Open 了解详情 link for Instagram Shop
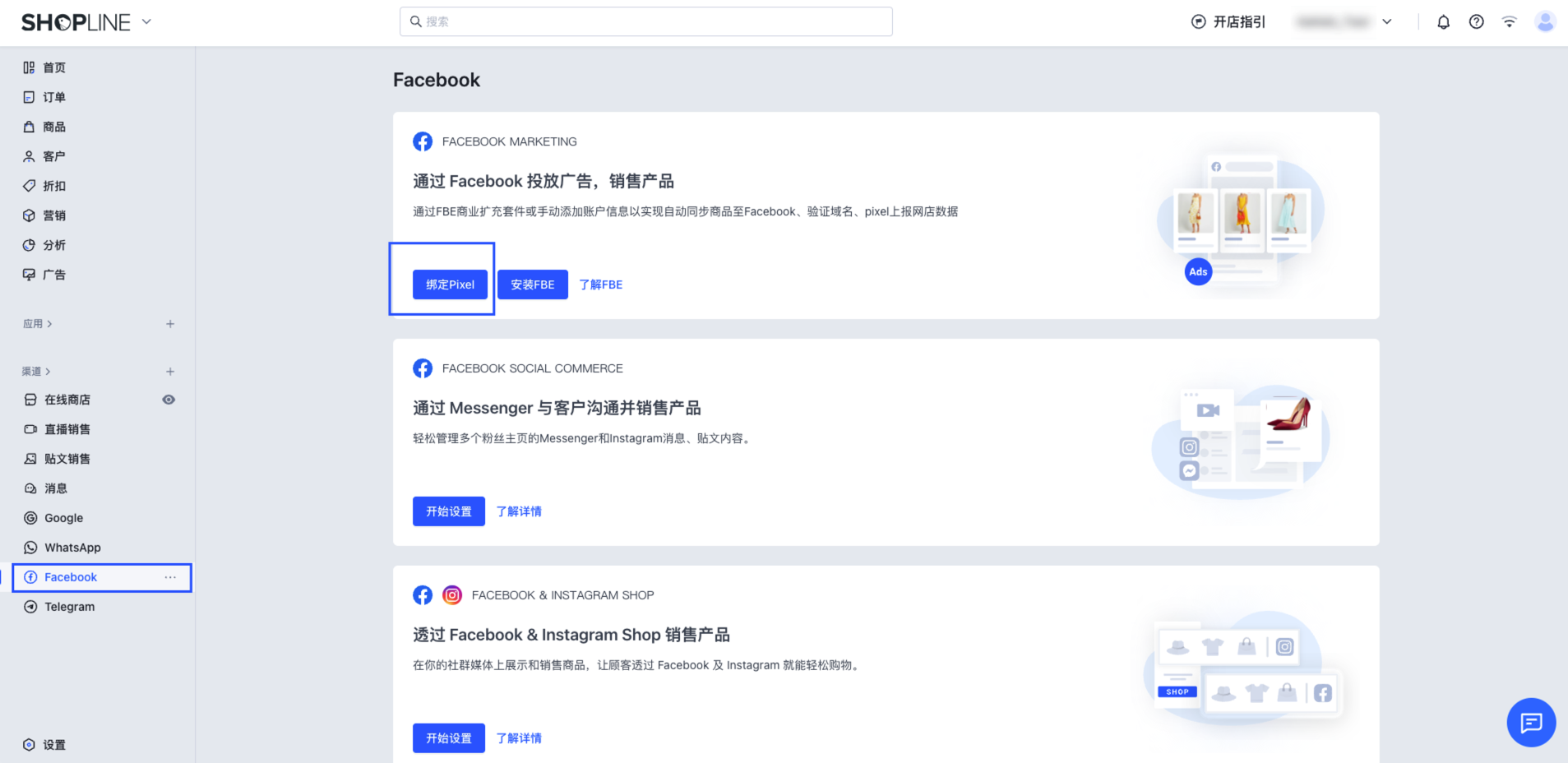Image resolution: width=1568 pixels, height=763 pixels. point(519,738)
